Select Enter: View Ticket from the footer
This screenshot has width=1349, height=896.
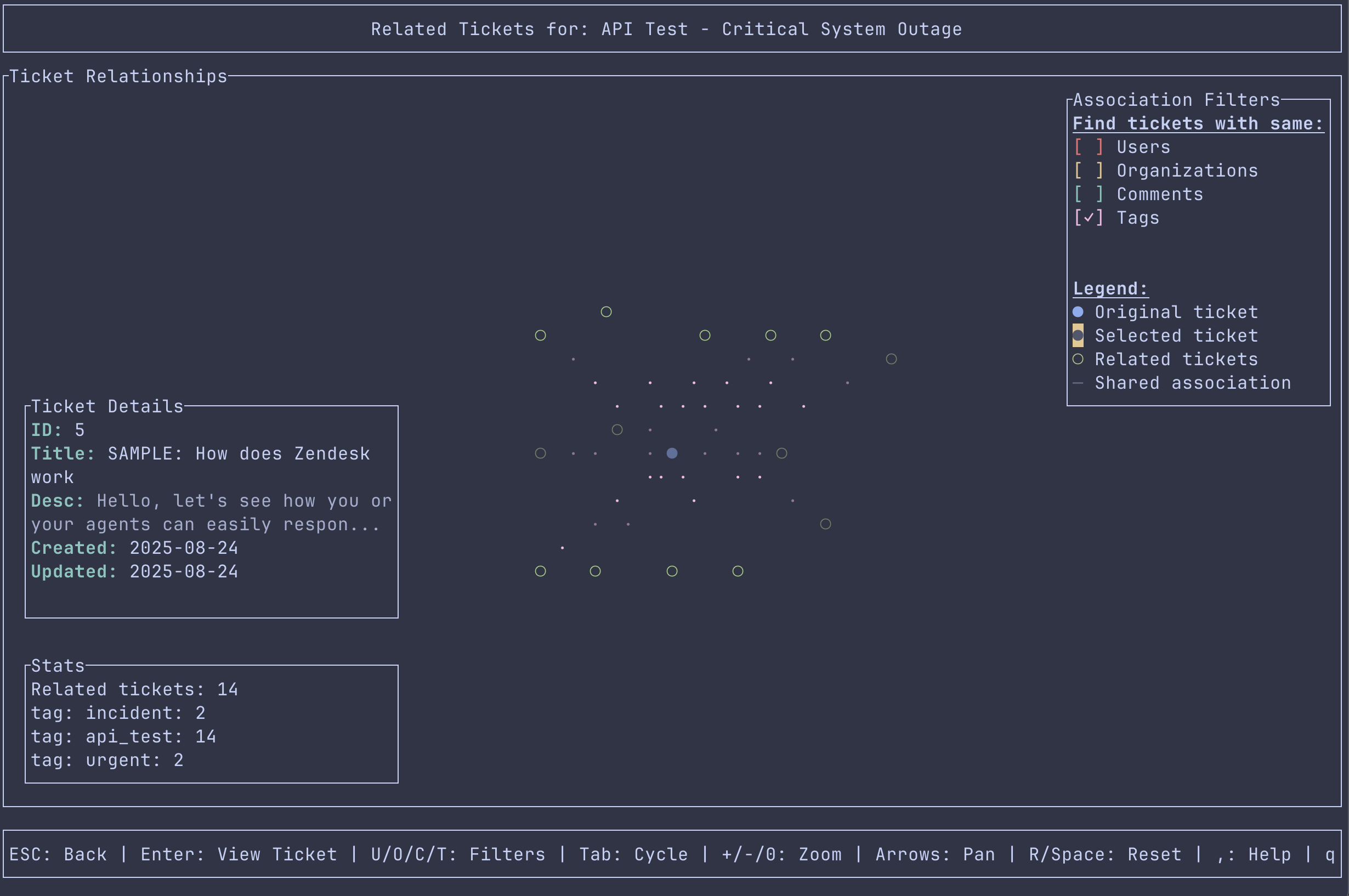pyautogui.click(x=238, y=854)
